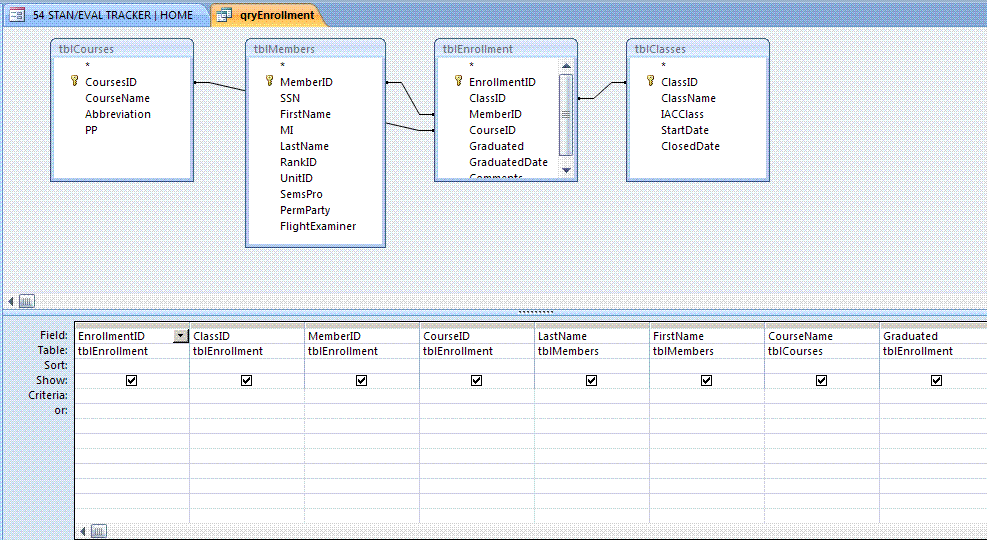
Task: Click Criteria cell under the CourseName column
Action: pyautogui.click(x=821, y=396)
